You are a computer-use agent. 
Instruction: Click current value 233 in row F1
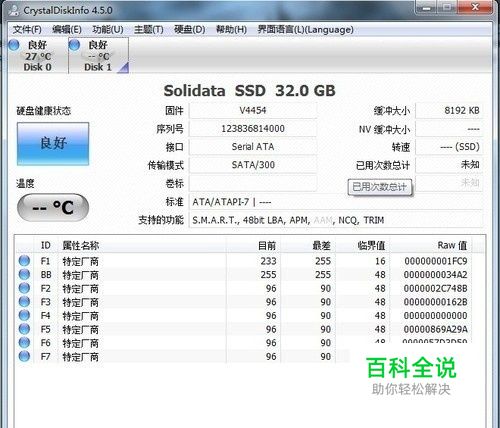(269, 261)
